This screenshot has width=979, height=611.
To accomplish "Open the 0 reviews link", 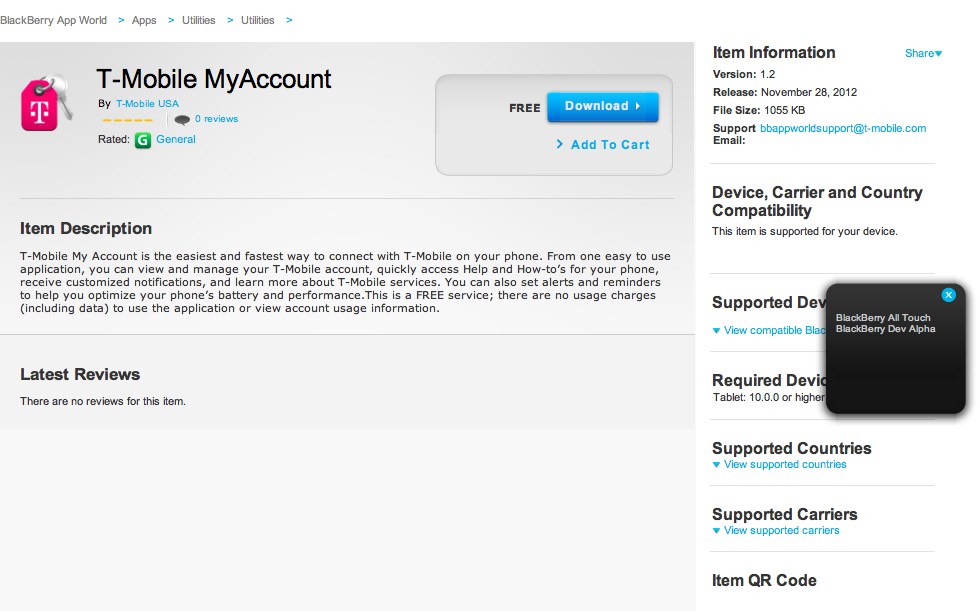I will point(216,119).
